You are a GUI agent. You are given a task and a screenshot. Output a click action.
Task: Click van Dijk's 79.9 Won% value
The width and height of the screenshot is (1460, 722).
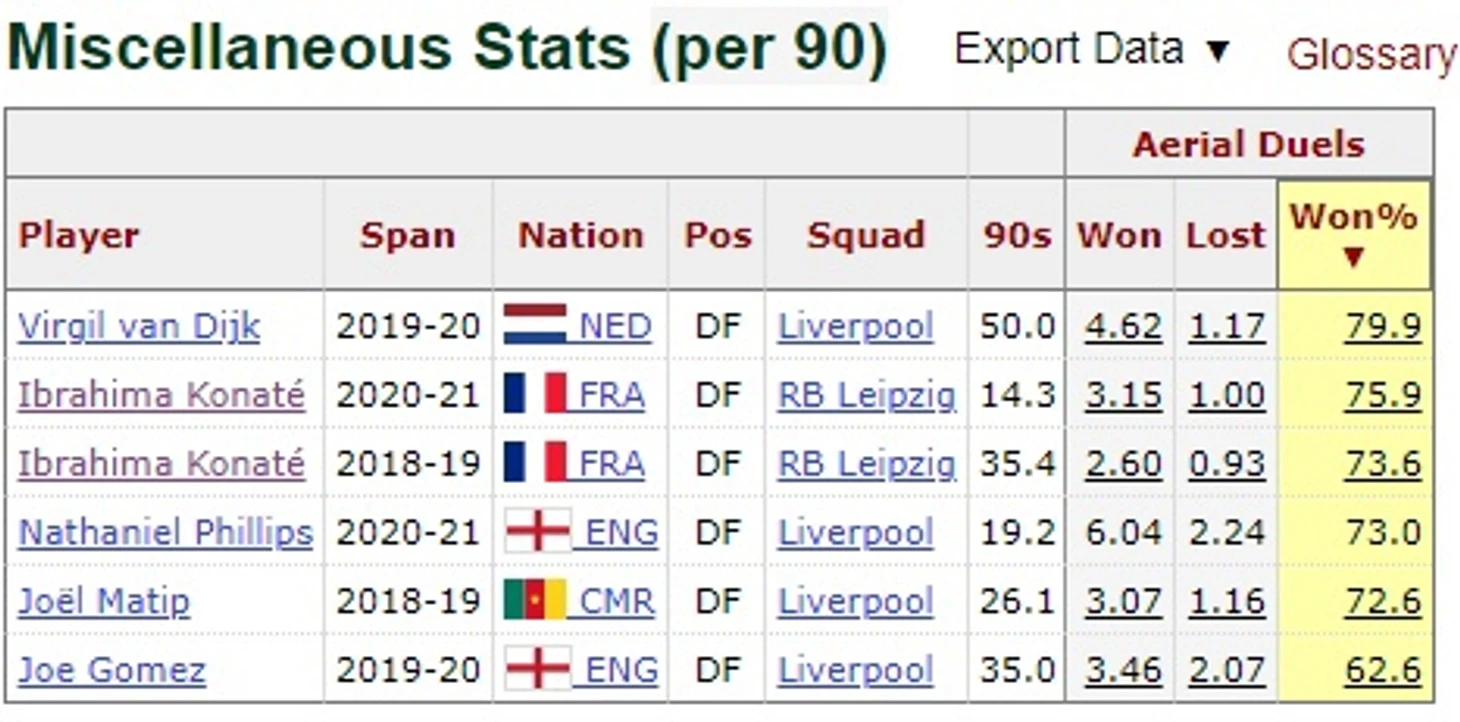(1382, 327)
